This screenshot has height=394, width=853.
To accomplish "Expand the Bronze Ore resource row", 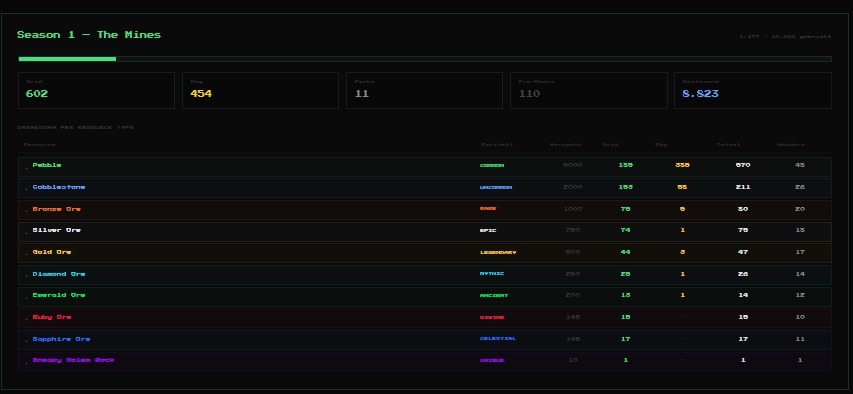I will click(x=425, y=210).
